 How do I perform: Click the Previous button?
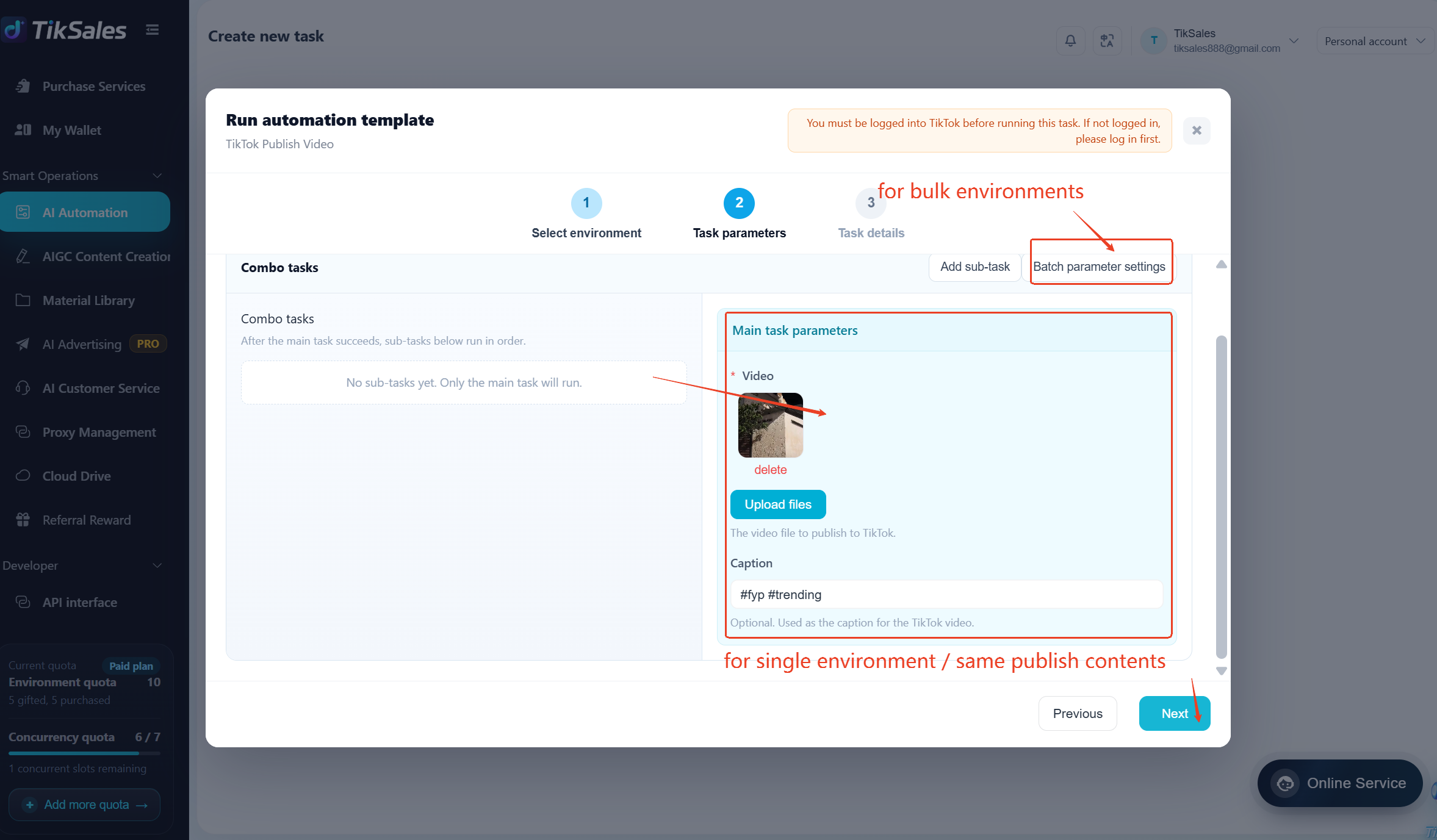click(1078, 714)
